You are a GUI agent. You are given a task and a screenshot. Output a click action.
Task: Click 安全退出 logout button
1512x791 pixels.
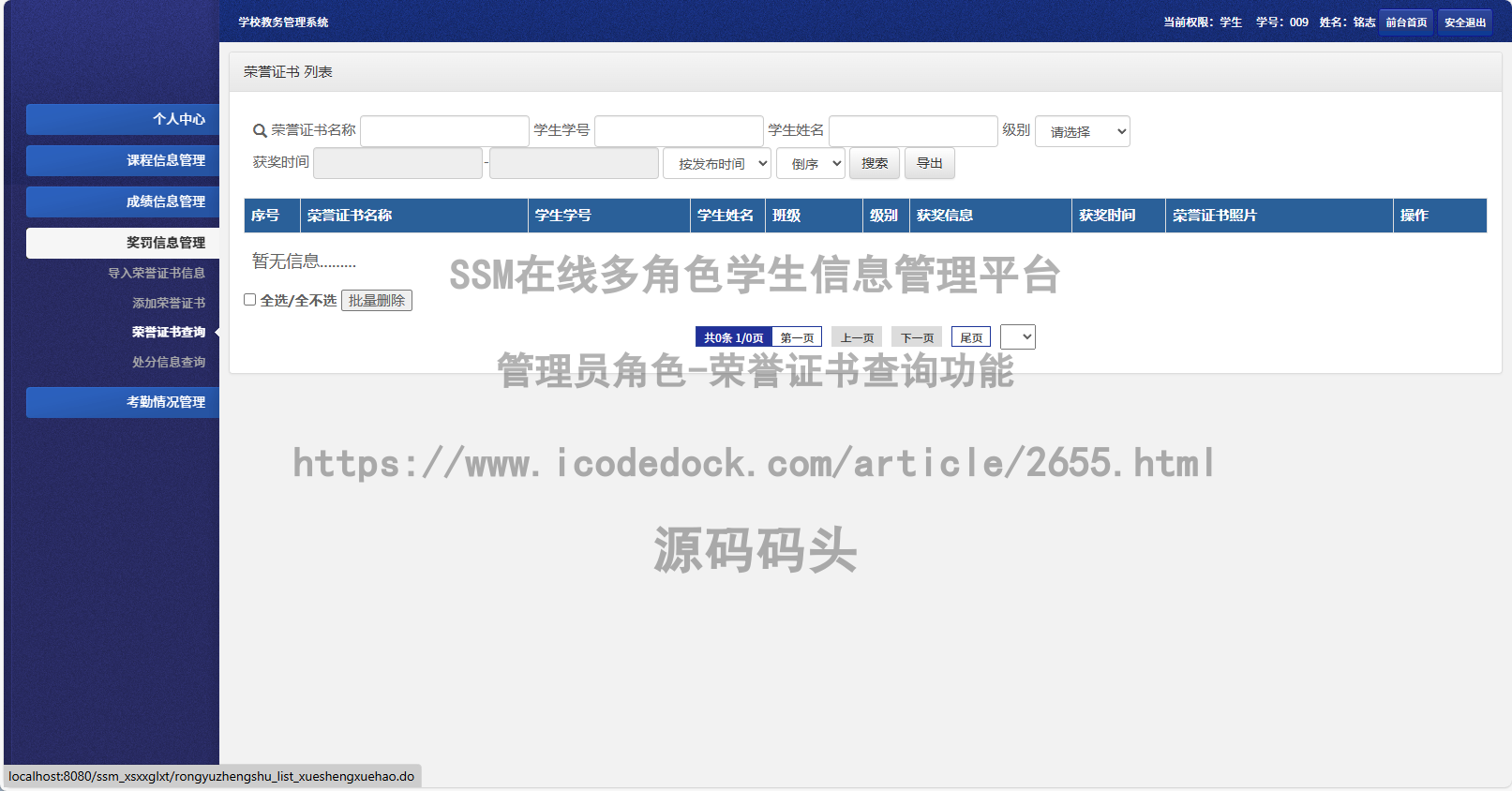(1464, 22)
